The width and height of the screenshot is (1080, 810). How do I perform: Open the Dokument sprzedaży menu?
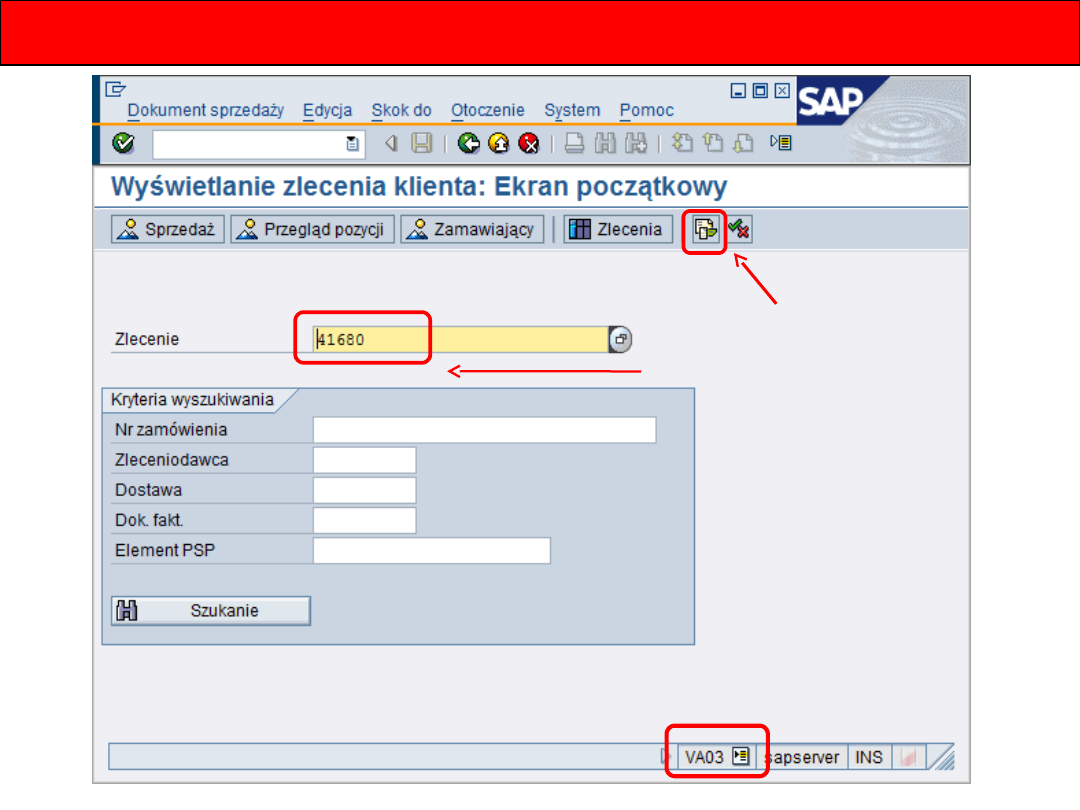point(206,110)
